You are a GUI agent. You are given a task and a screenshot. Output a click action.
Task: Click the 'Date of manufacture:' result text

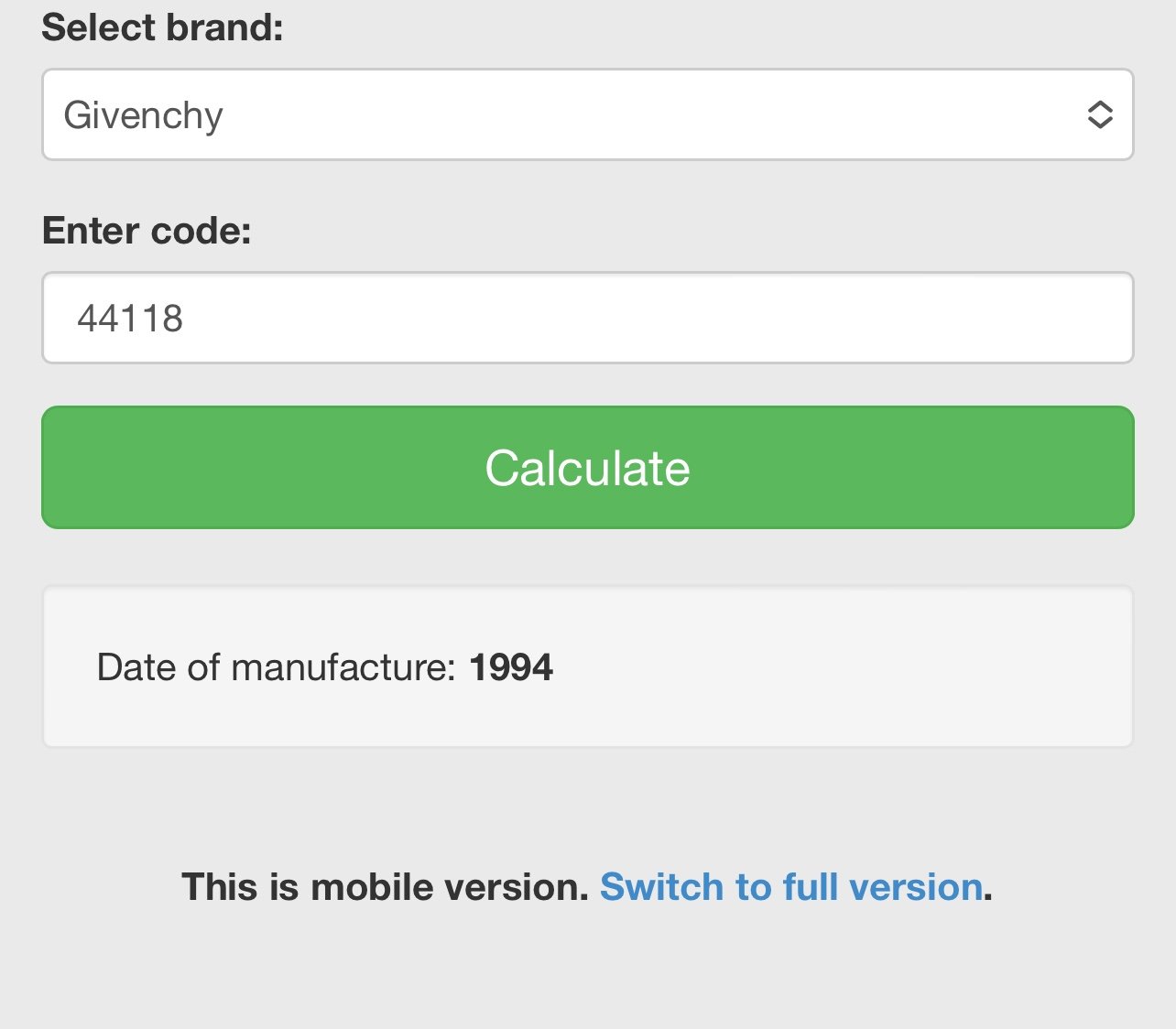[x=277, y=667]
